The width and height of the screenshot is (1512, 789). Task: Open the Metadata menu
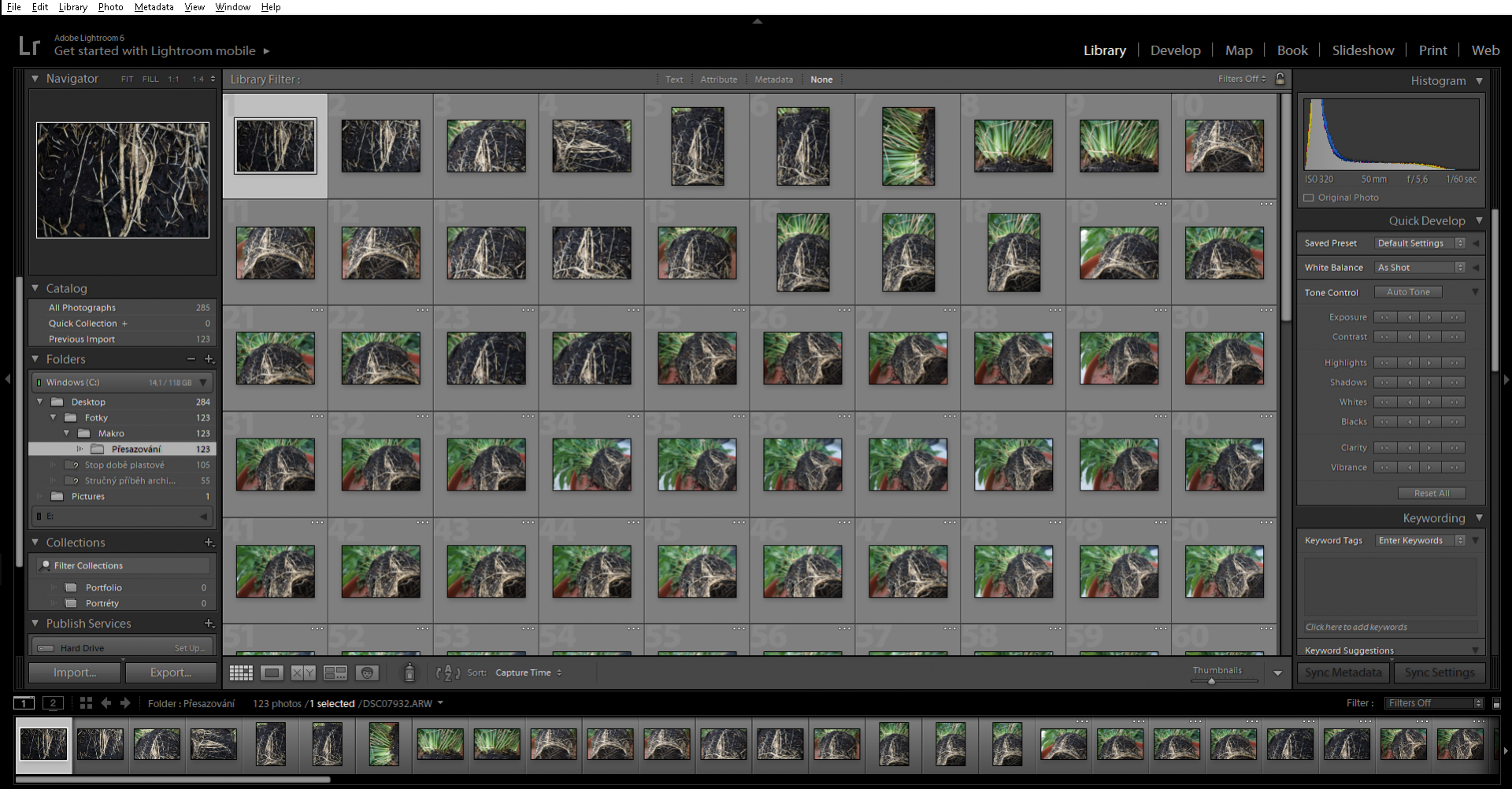[x=154, y=7]
